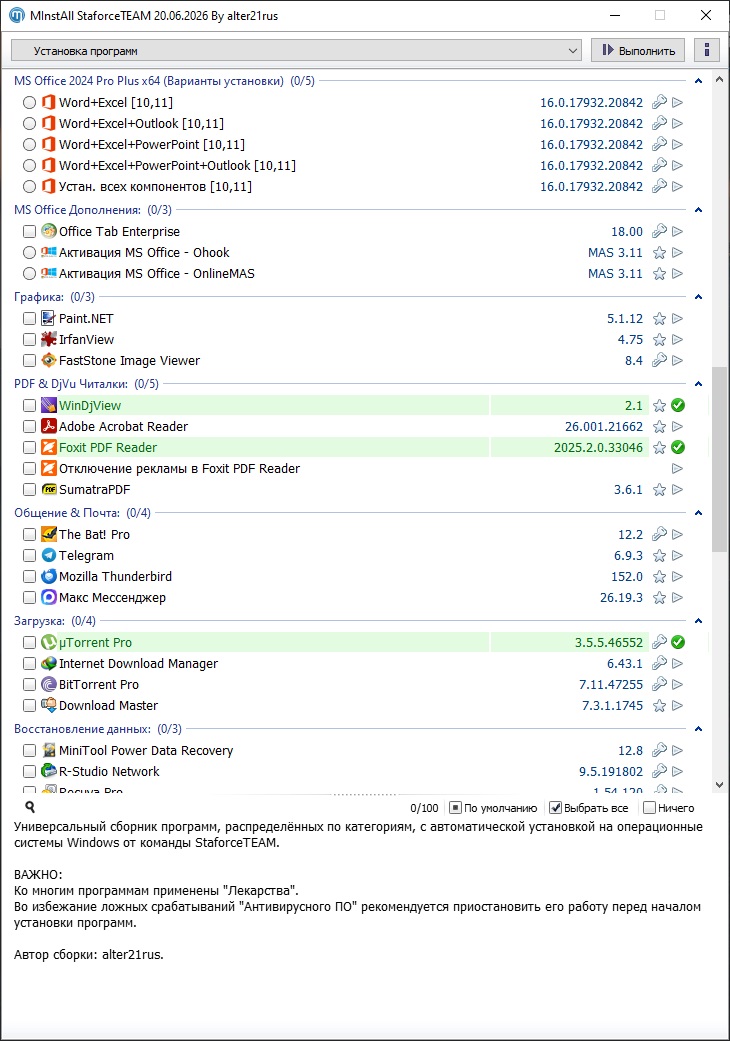Check the IrfanView checkbox
This screenshot has width=730, height=1041.
(29, 340)
